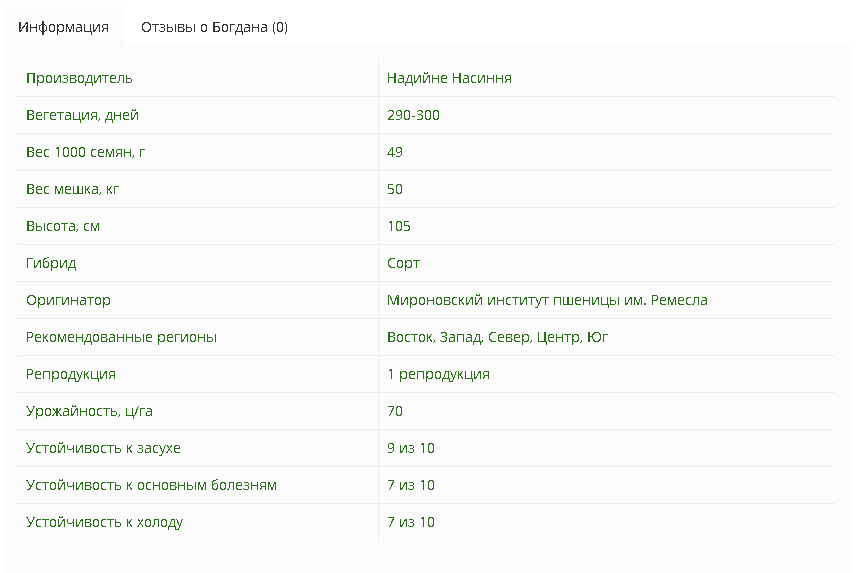Screen dimensions: 859x573
Task: Click the Гибрид row label
Action: pos(51,263)
